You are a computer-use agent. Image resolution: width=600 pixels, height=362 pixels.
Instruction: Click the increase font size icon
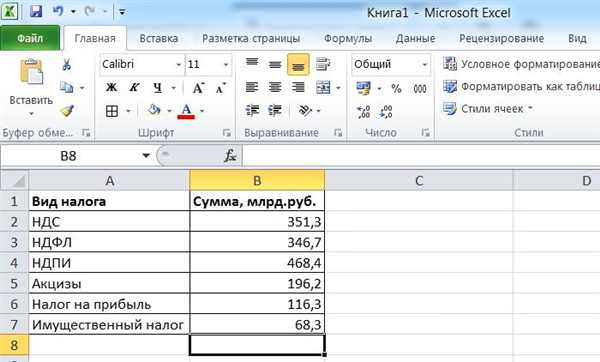(x=198, y=88)
